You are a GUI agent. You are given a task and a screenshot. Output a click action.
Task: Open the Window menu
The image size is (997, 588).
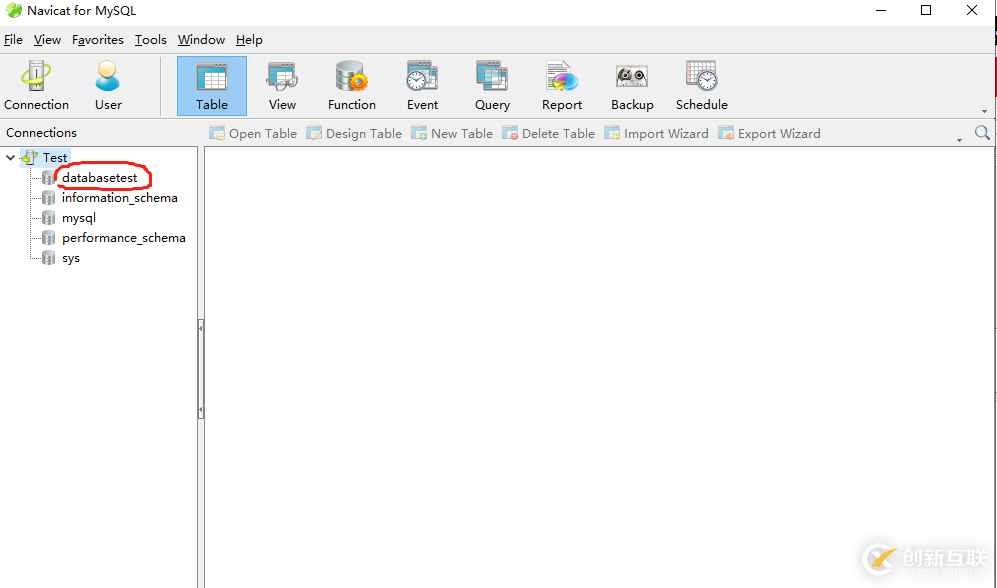coord(202,39)
